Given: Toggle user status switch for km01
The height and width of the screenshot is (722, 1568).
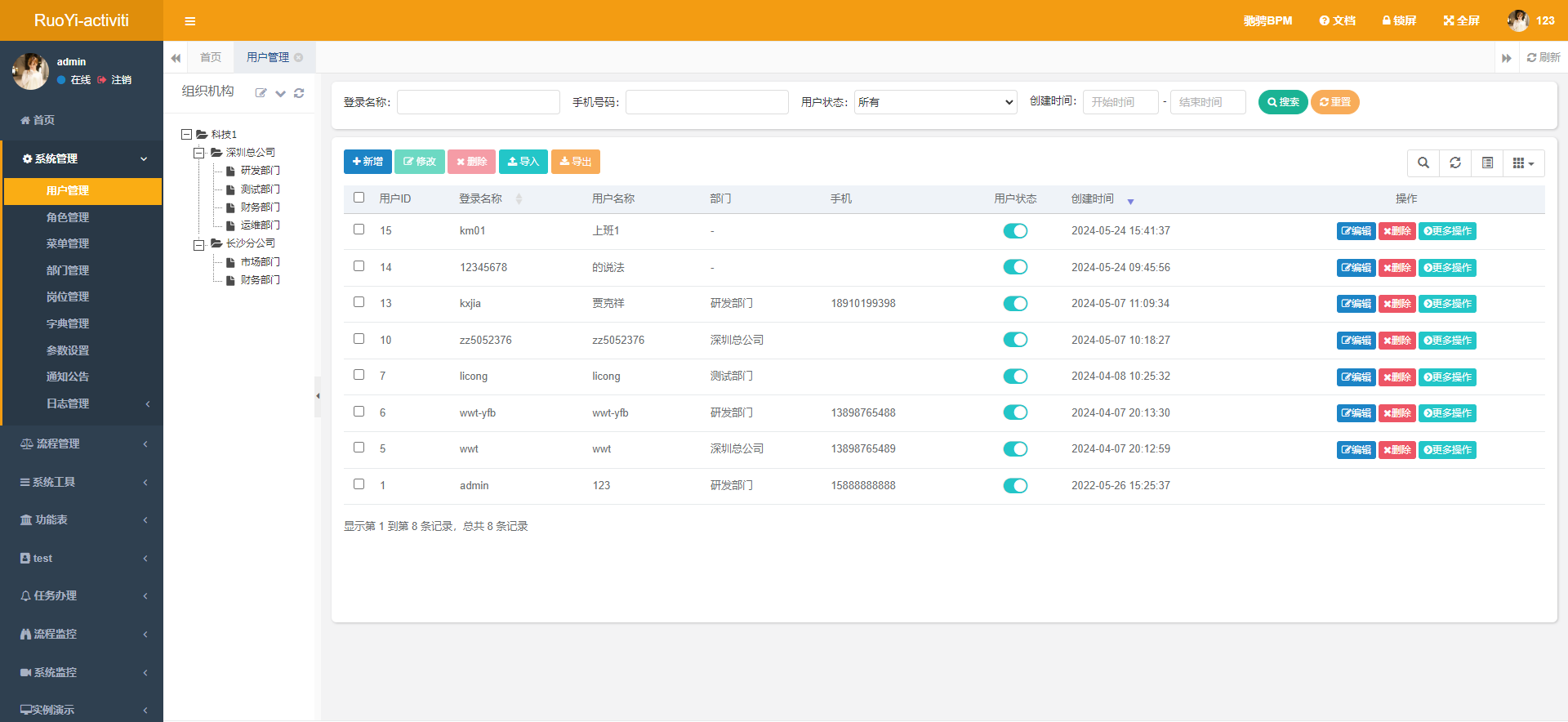Looking at the screenshot, I should pos(1015,231).
